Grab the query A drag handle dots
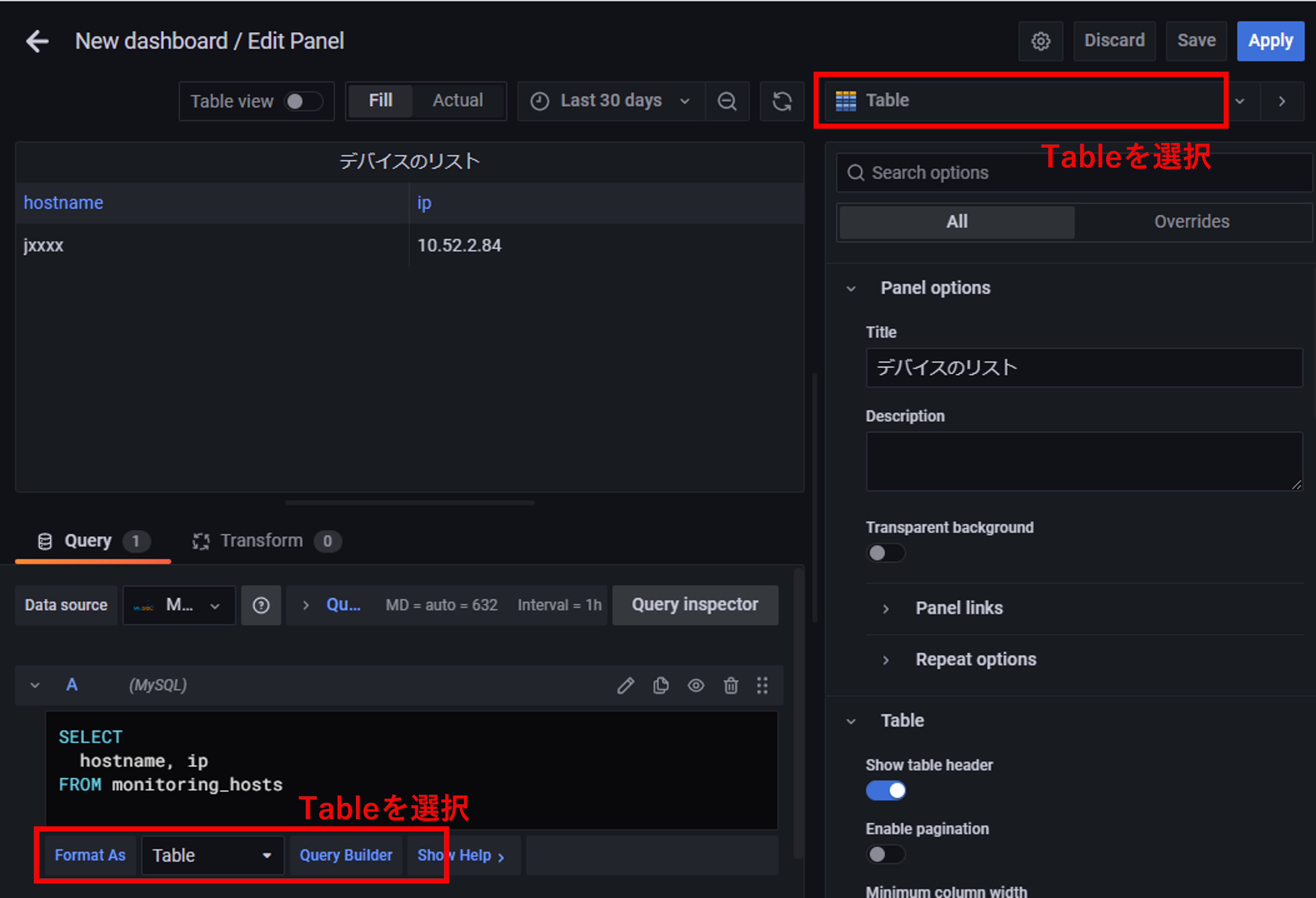The image size is (1316, 898). pyautogui.click(x=763, y=686)
